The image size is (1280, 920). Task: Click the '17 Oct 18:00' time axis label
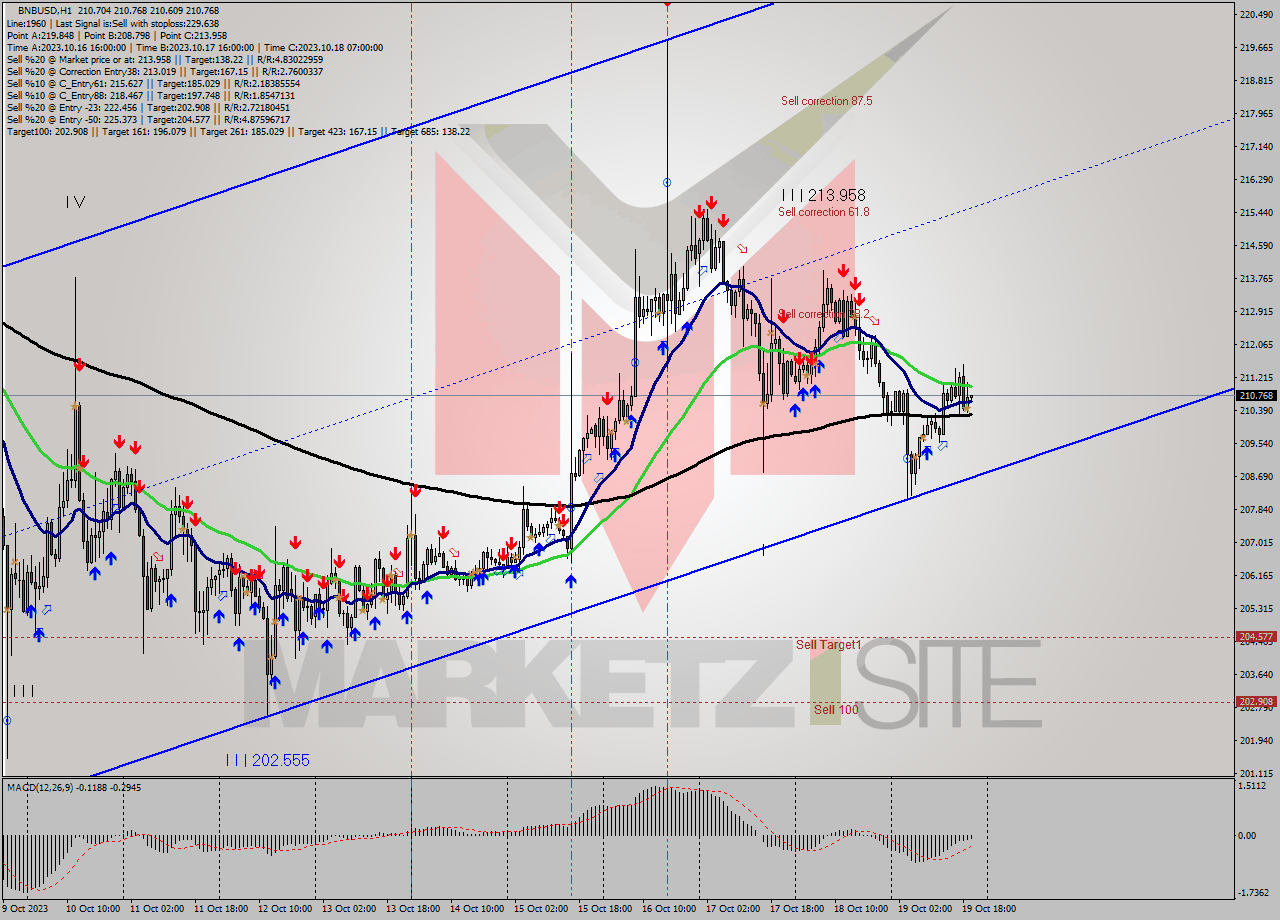798,908
